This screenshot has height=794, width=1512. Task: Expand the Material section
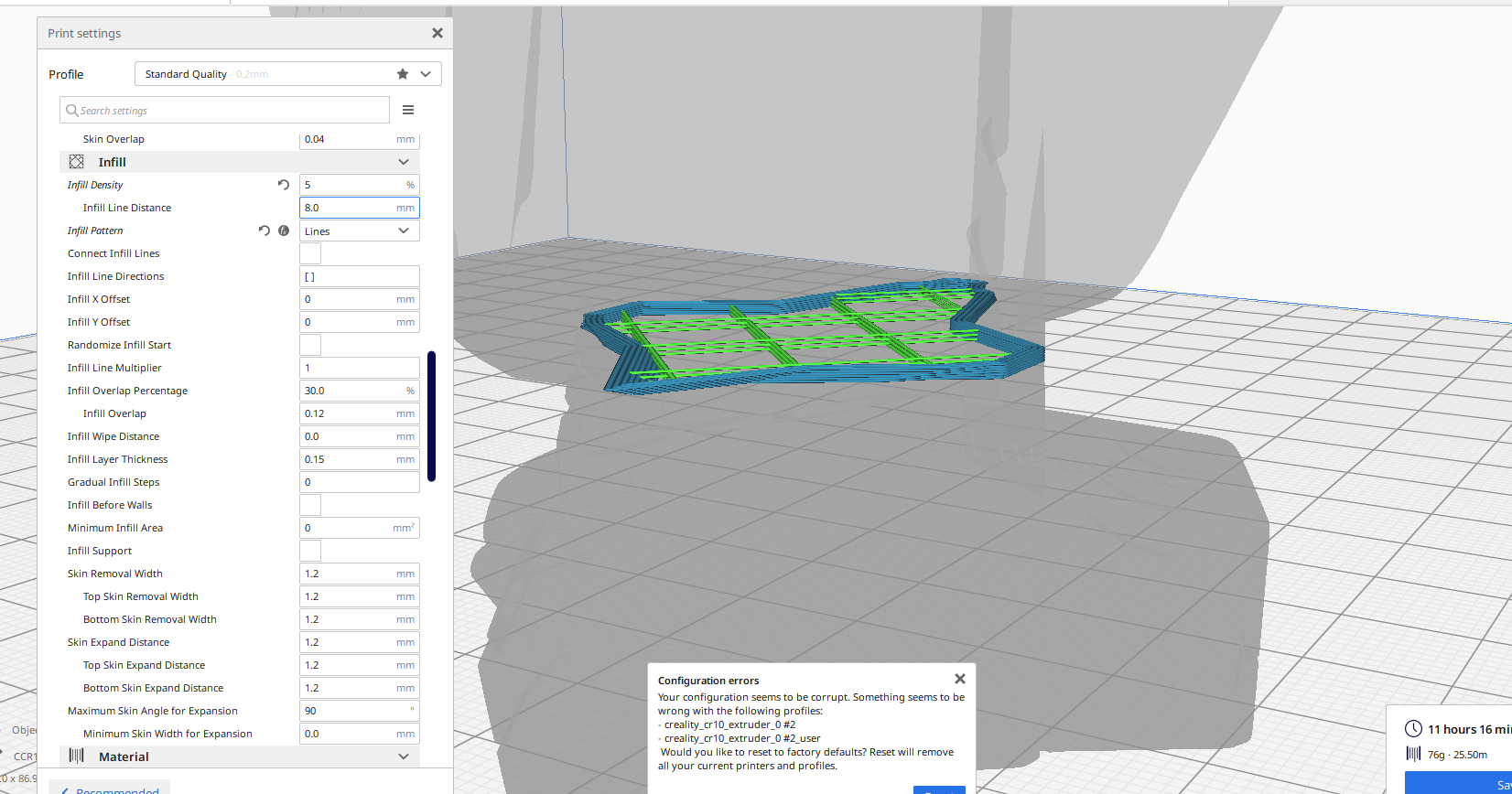coord(404,756)
